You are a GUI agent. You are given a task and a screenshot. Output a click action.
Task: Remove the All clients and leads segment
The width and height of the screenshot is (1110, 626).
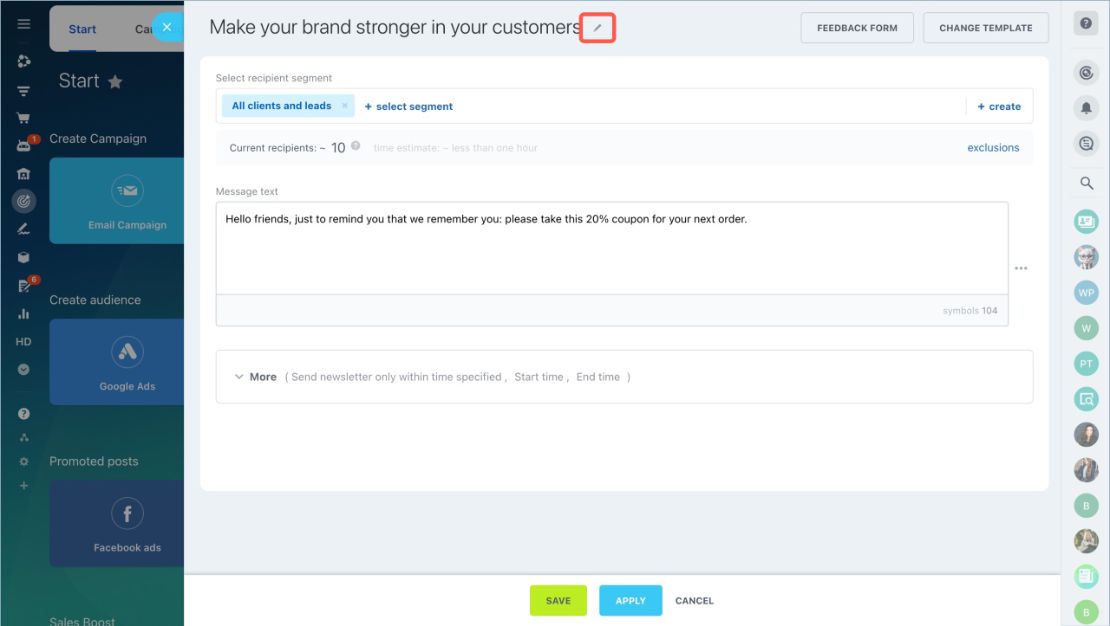coord(345,106)
